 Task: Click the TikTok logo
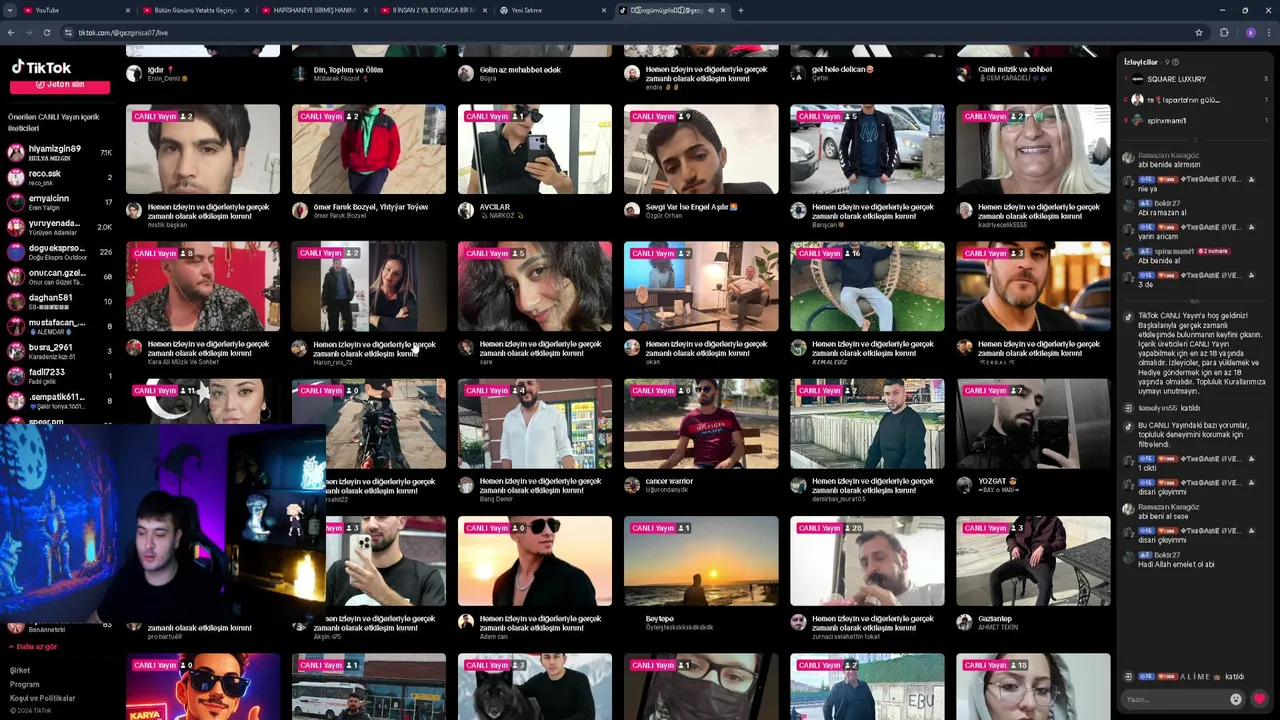coord(41,67)
